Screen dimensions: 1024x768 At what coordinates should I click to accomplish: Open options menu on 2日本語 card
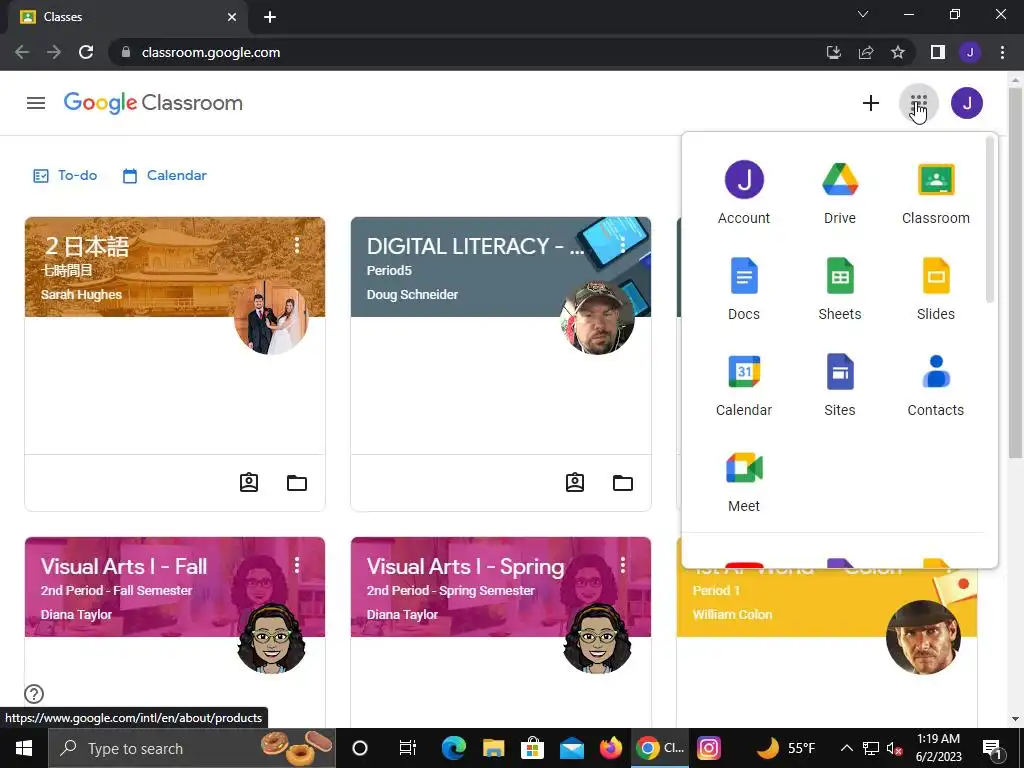click(297, 245)
